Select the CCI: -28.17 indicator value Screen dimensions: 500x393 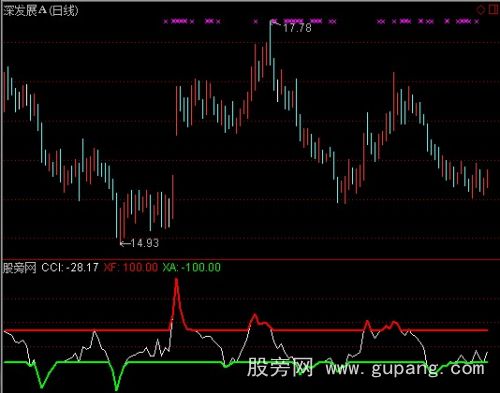(x=70, y=267)
